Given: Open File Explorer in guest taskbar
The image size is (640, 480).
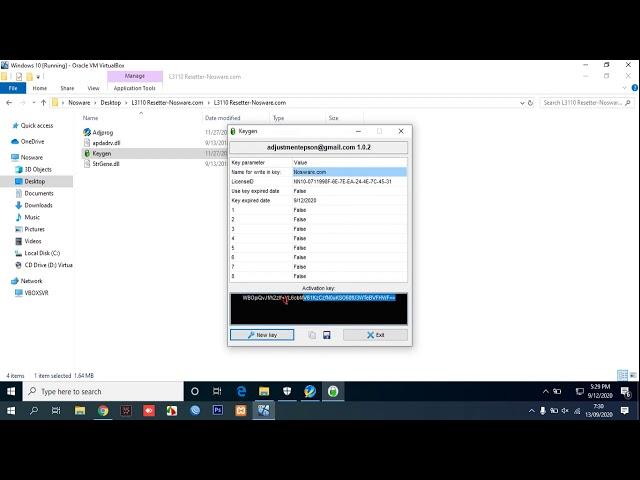Looking at the screenshot, I should (264, 391).
